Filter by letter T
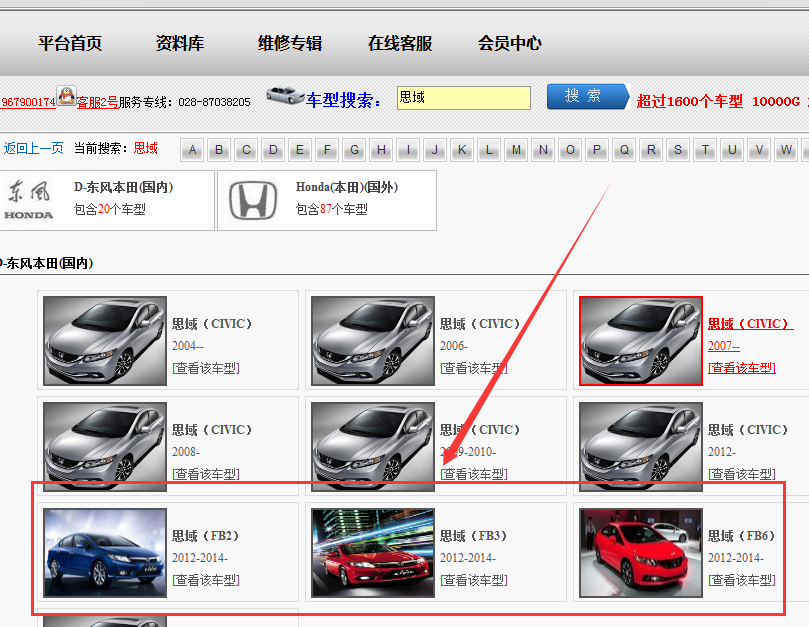 pyautogui.click(x=705, y=150)
